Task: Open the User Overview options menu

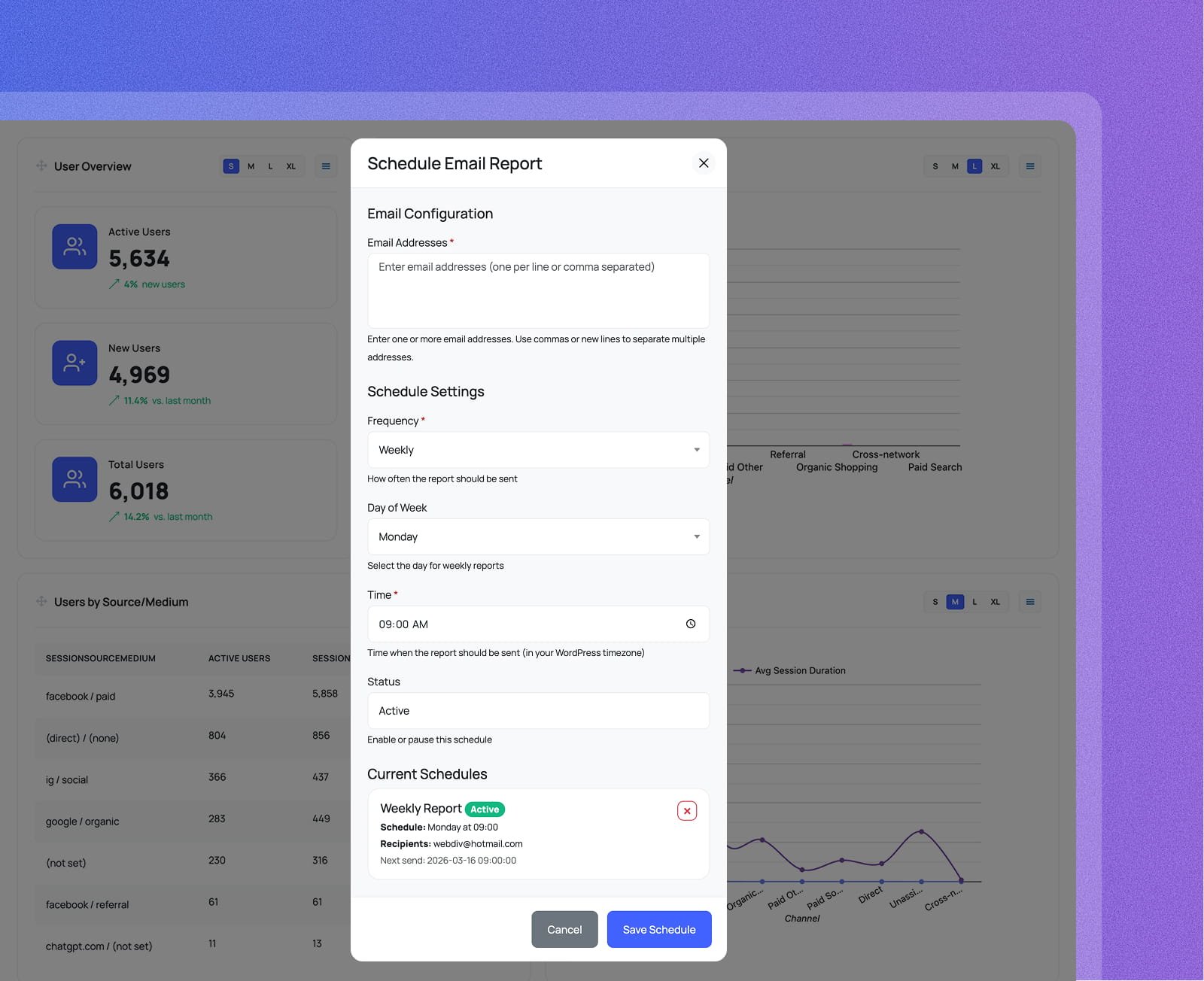Action: tap(326, 166)
